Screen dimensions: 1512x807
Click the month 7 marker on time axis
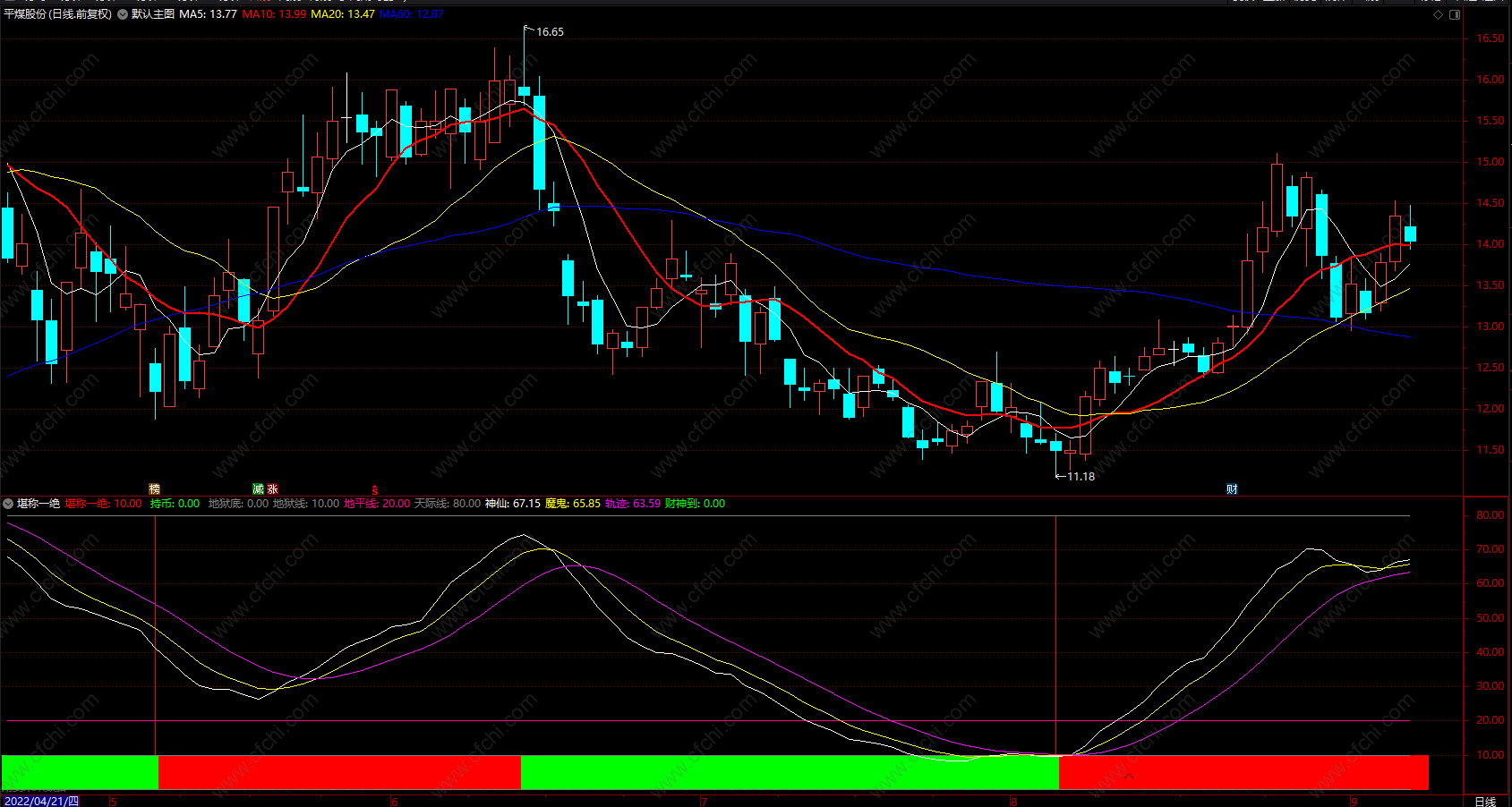705,801
